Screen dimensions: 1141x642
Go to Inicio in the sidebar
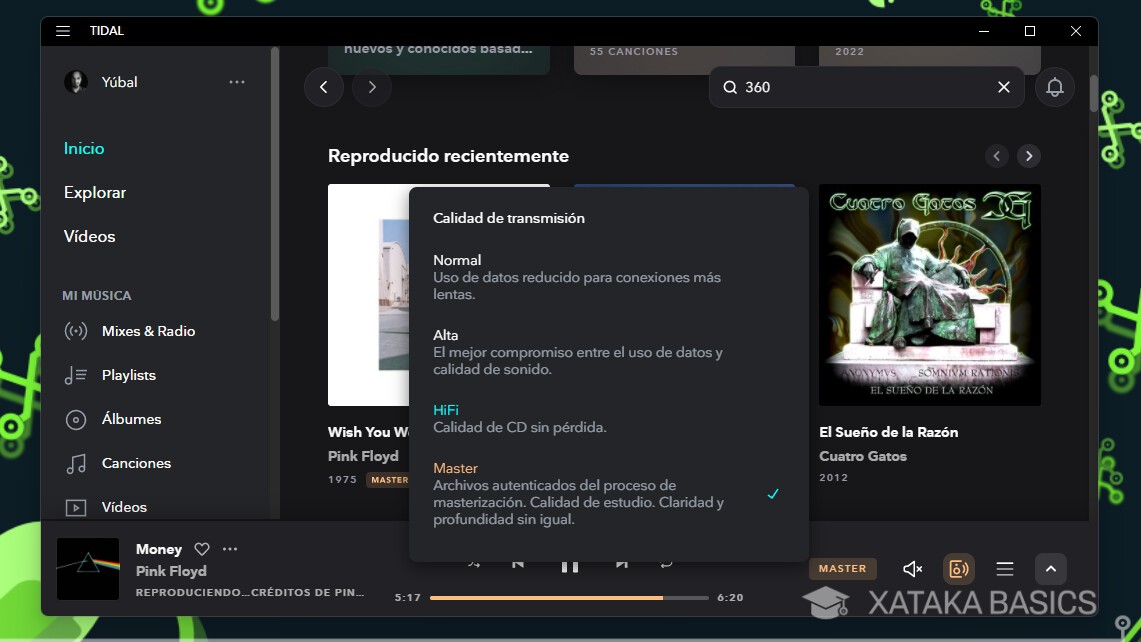pos(84,148)
